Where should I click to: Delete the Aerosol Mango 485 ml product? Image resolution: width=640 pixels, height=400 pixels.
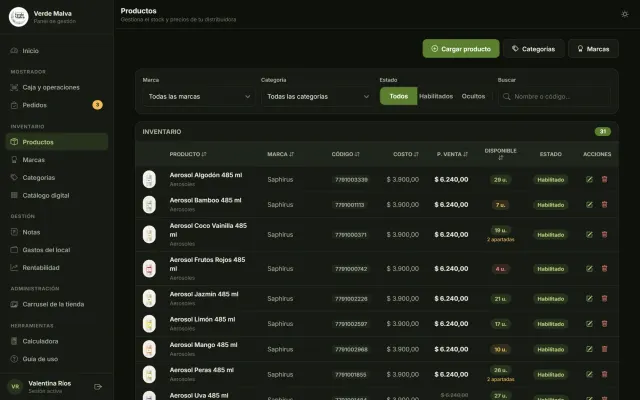[604, 349]
